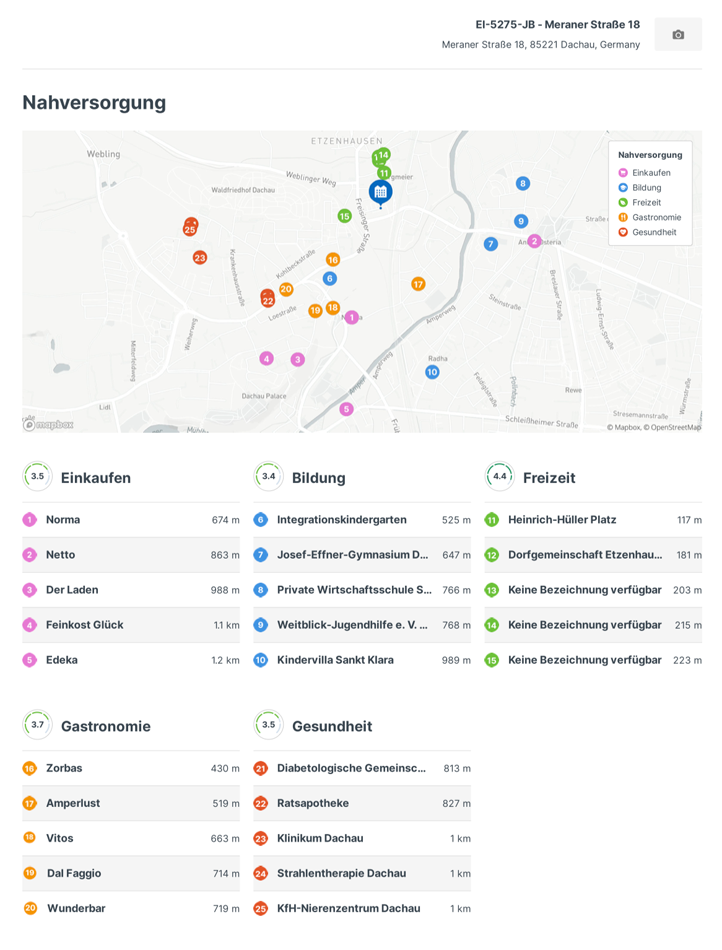Click pink map marker 5 Edeka

pos(346,409)
